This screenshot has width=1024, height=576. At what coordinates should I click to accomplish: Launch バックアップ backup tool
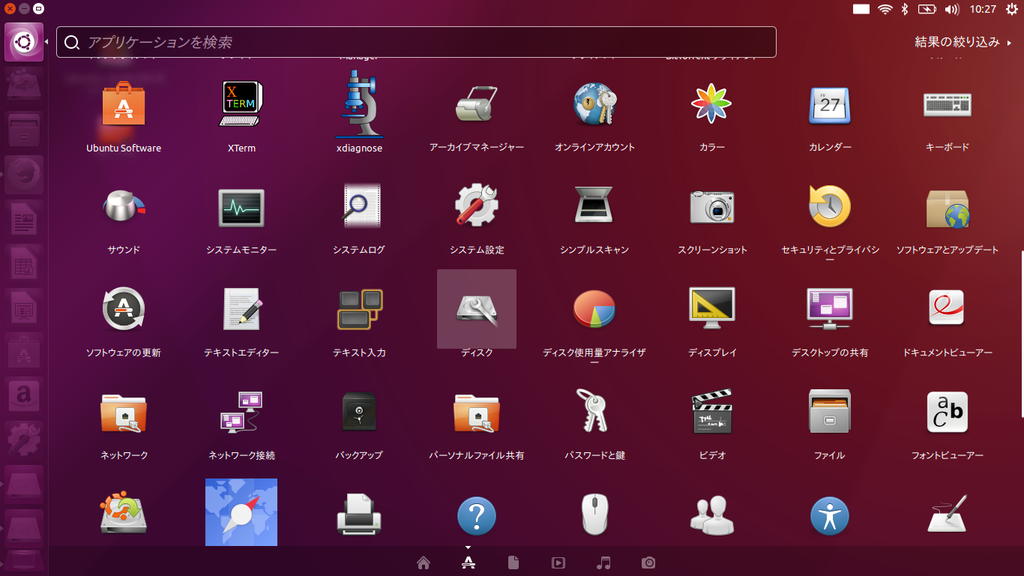pyautogui.click(x=359, y=411)
